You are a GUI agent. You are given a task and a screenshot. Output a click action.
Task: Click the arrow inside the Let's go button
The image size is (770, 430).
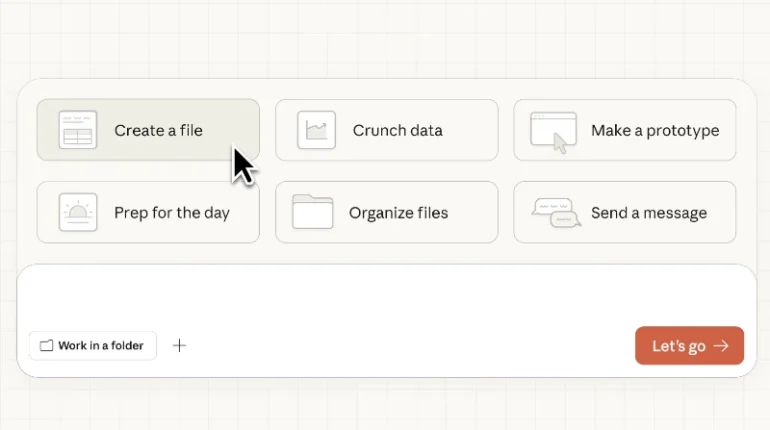pyautogui.click(x=721, y=346)
